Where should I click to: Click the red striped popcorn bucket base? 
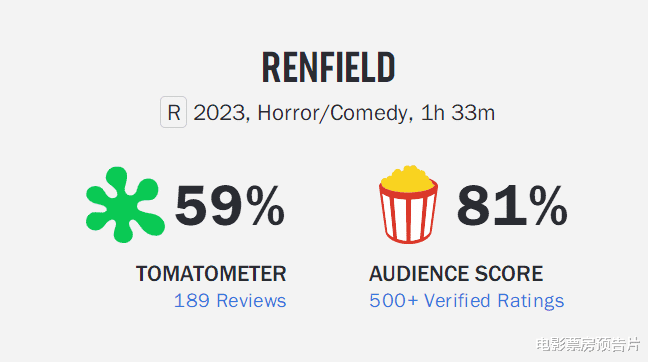pos(408,217)
